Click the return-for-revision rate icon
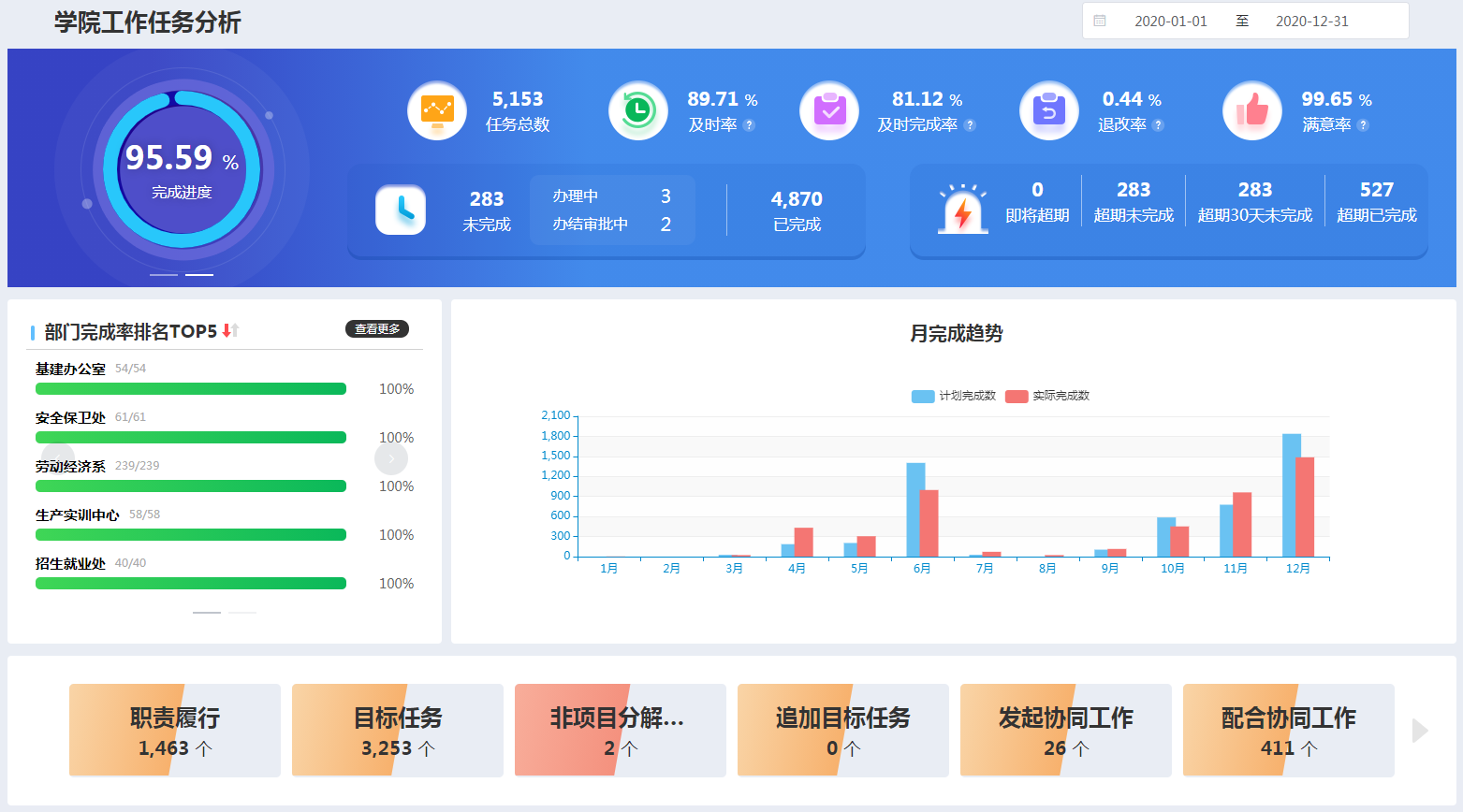Screen dimensions: 1463x812 (1048, 111)
